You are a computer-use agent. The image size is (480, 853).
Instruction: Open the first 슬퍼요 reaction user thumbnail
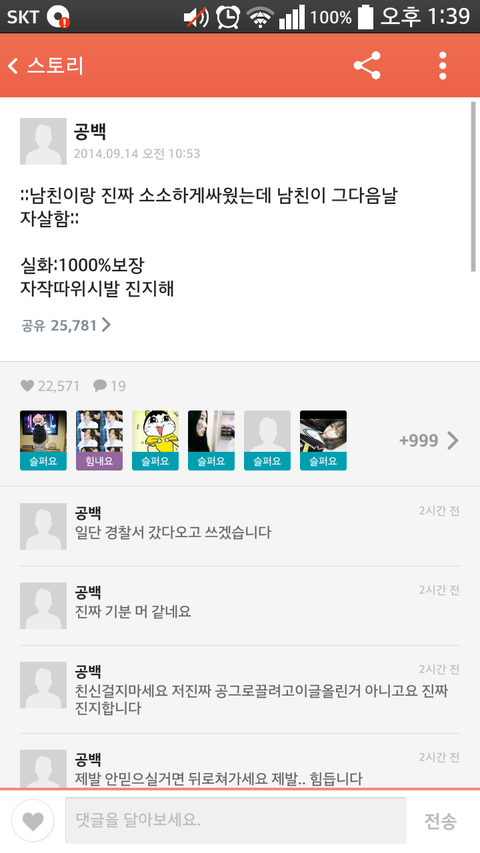(44, 440)
